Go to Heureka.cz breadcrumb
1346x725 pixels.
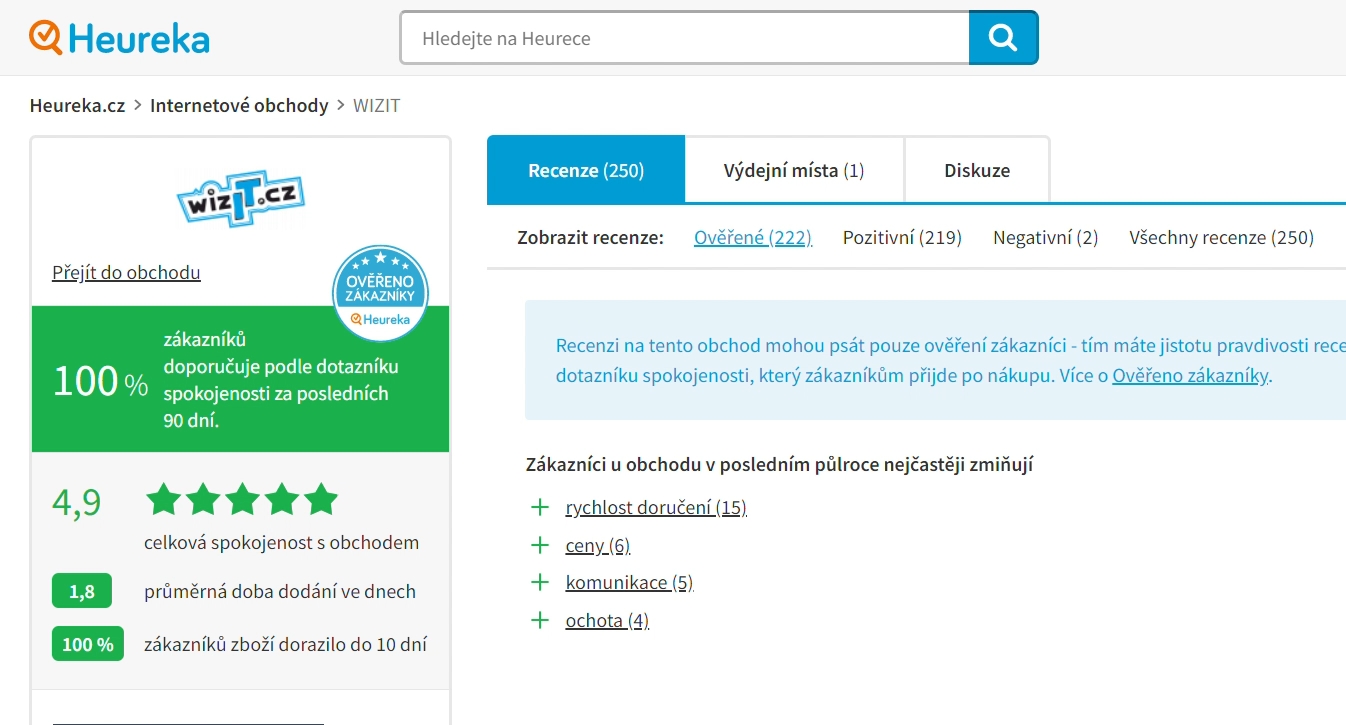click(77, 105)
